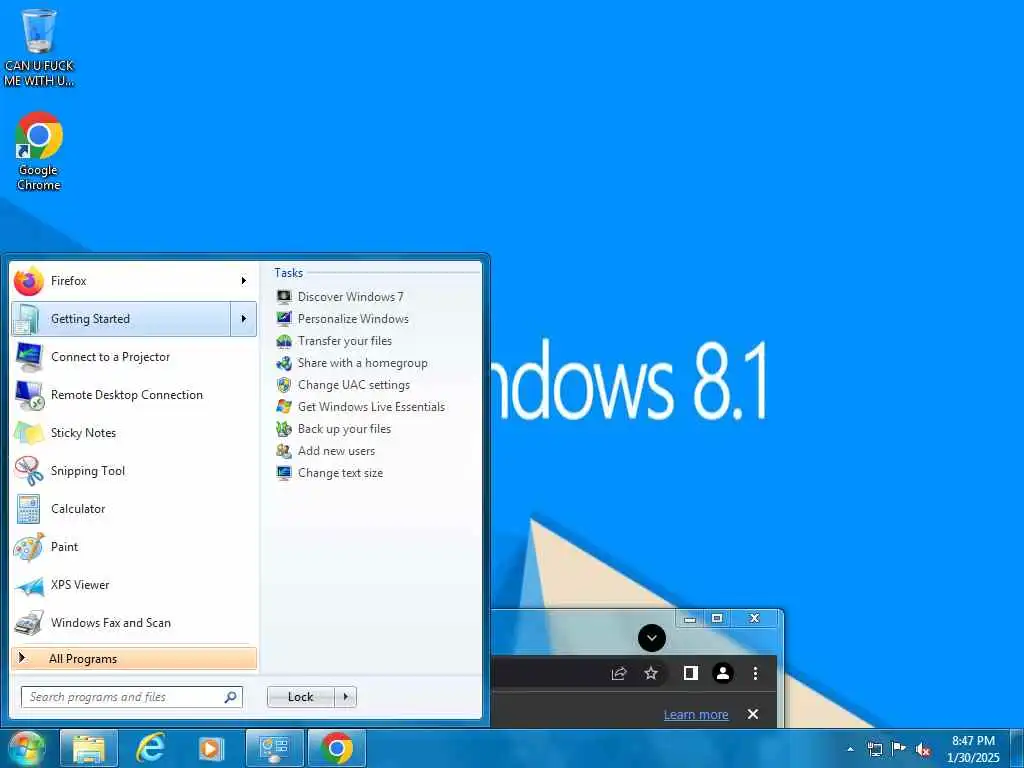Open the shutdown options arrow beside Lock
The height and width of the screenshot is (768, 1024).
click(x=345, y=697)
